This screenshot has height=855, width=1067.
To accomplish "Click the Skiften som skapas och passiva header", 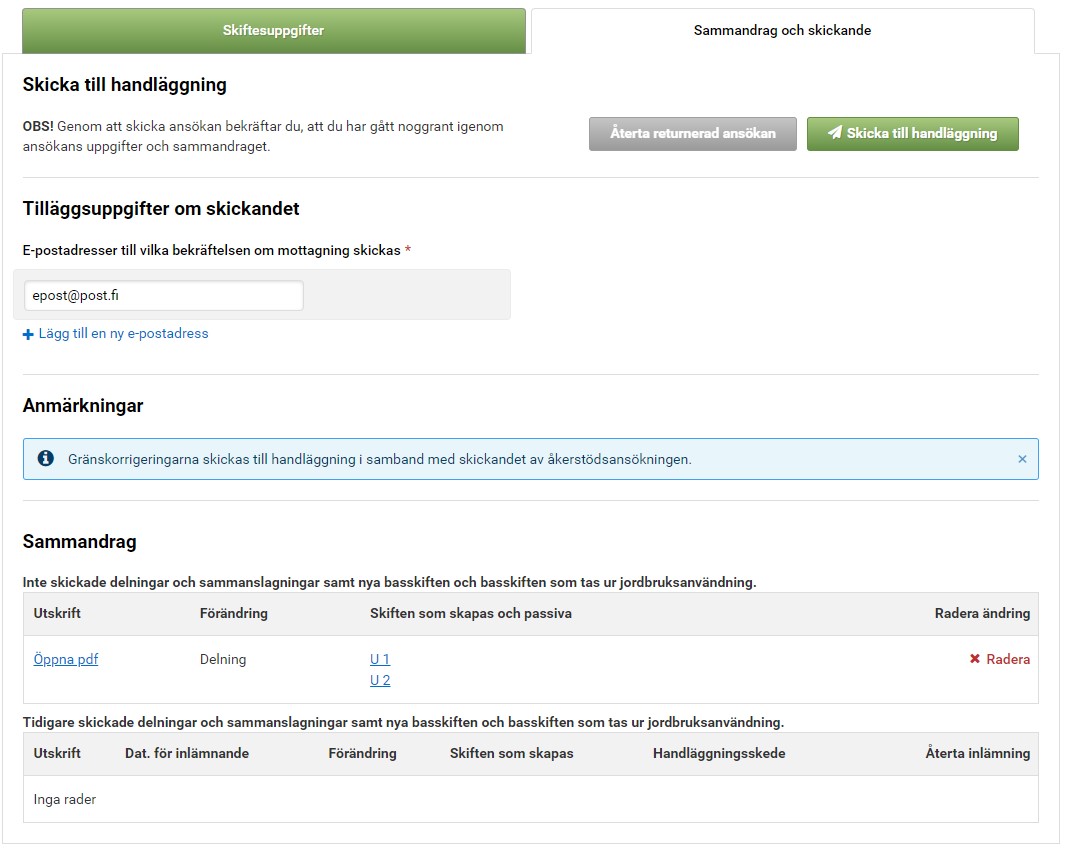I will 471,613.
